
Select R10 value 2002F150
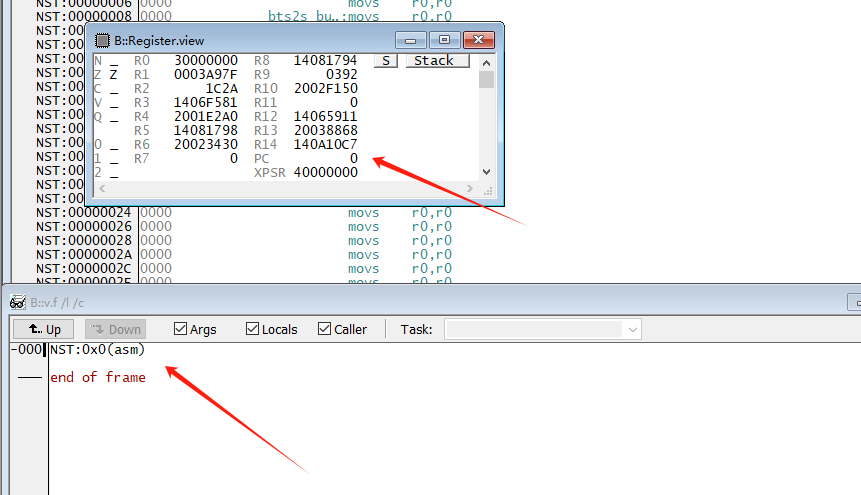click(326, 88)
